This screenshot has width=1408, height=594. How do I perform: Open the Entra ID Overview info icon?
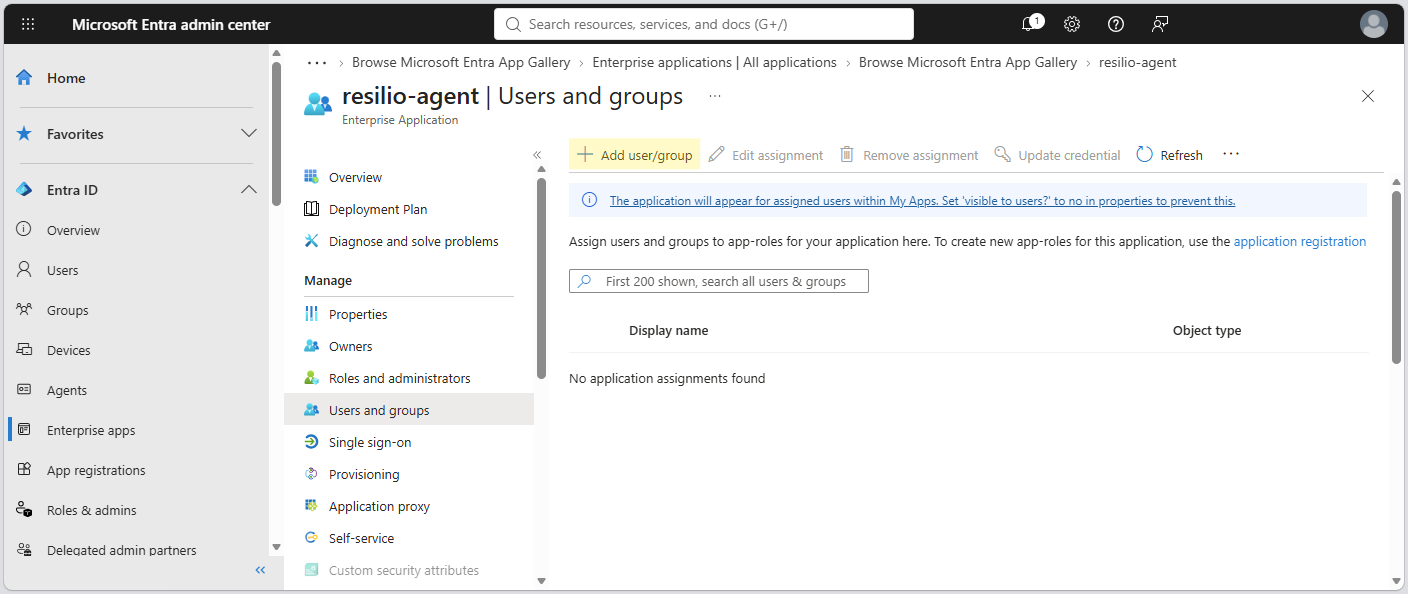24,230
